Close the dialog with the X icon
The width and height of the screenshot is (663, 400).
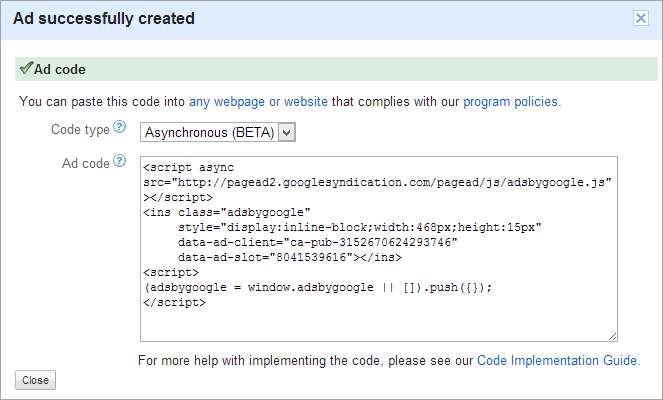click(x=641, y=18)
